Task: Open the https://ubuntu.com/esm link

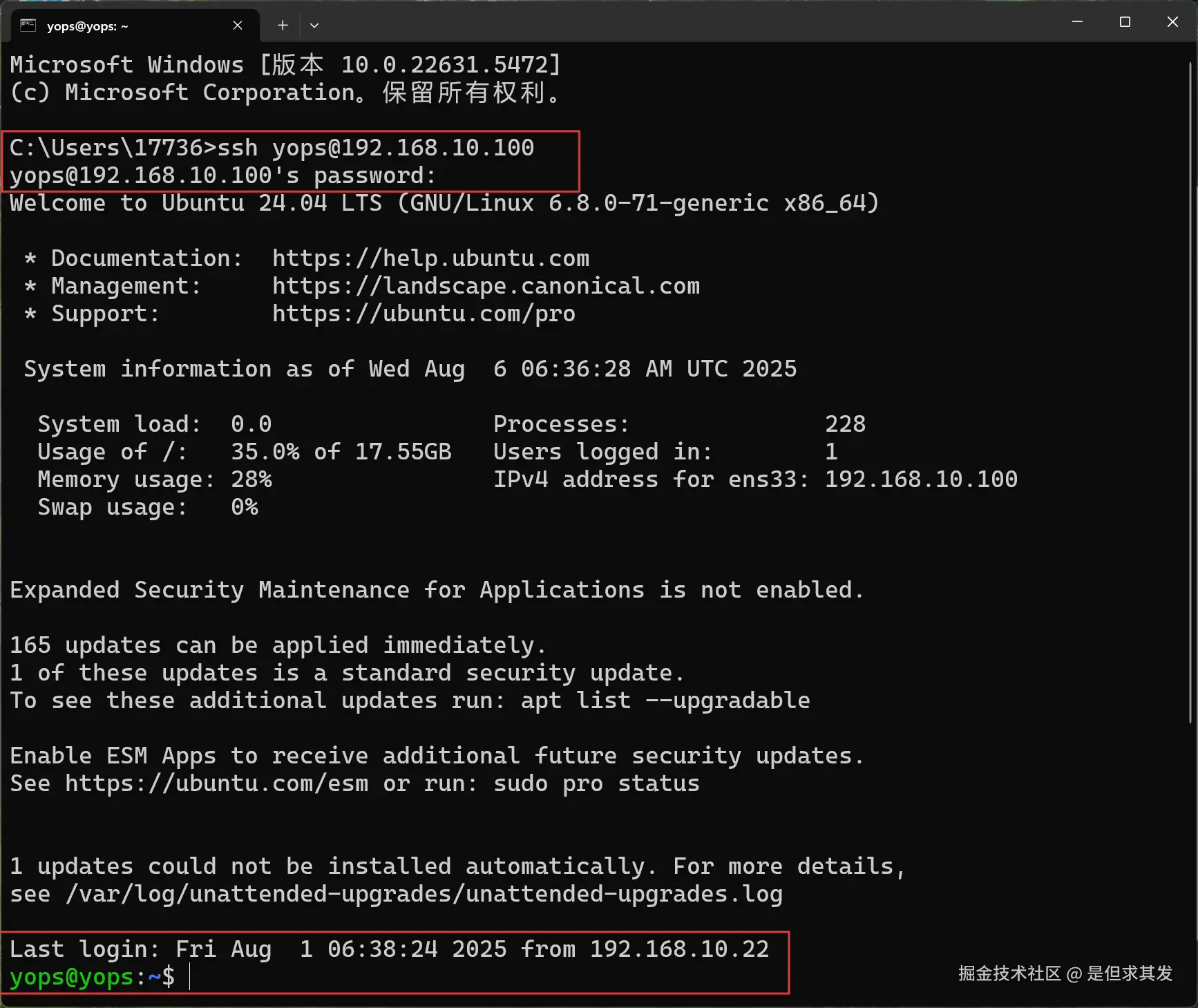Action: (x=216, y=783)
